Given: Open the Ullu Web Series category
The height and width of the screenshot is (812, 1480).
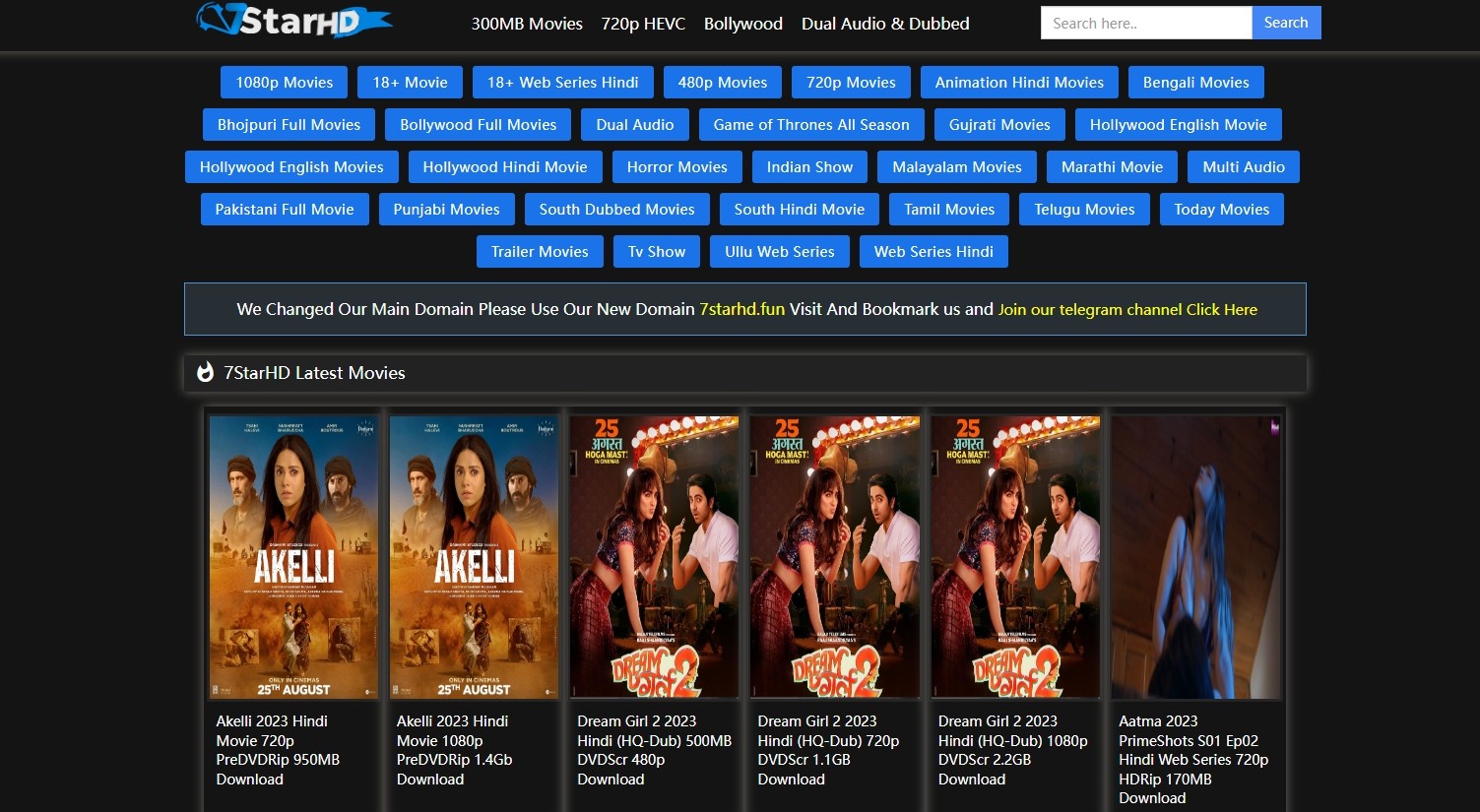Looking at the screenshot, I should (x=780, y=252).
